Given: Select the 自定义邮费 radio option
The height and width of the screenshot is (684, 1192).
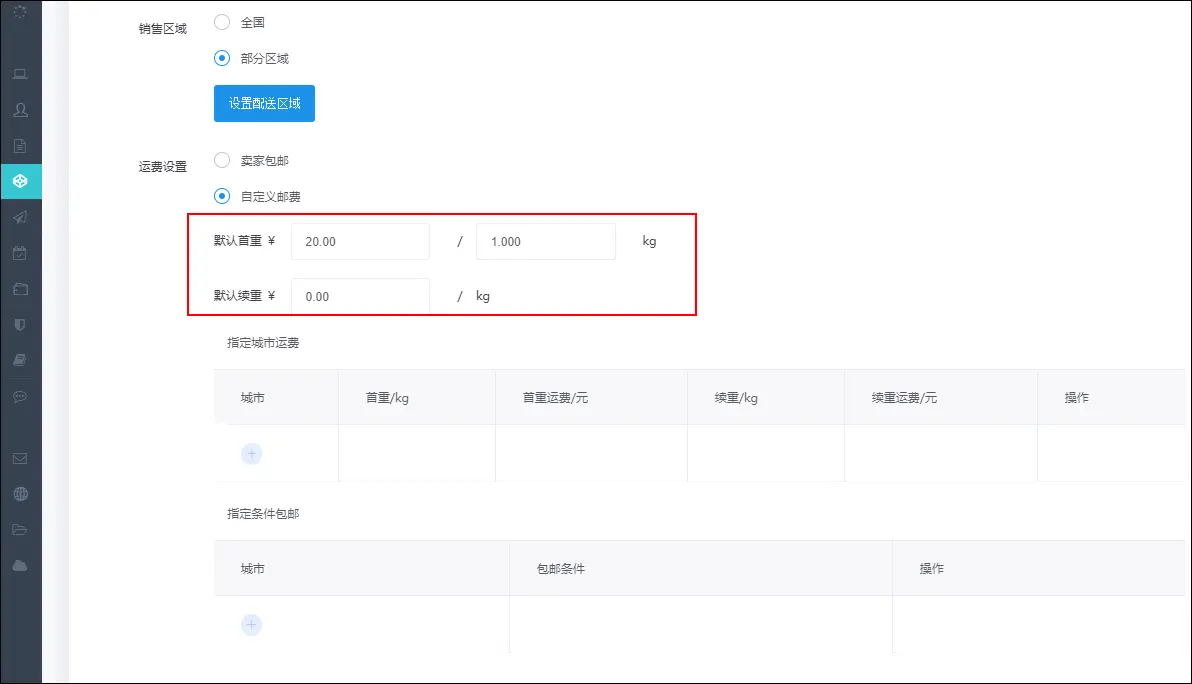Looking at the screenshot, I should point(222,196).
